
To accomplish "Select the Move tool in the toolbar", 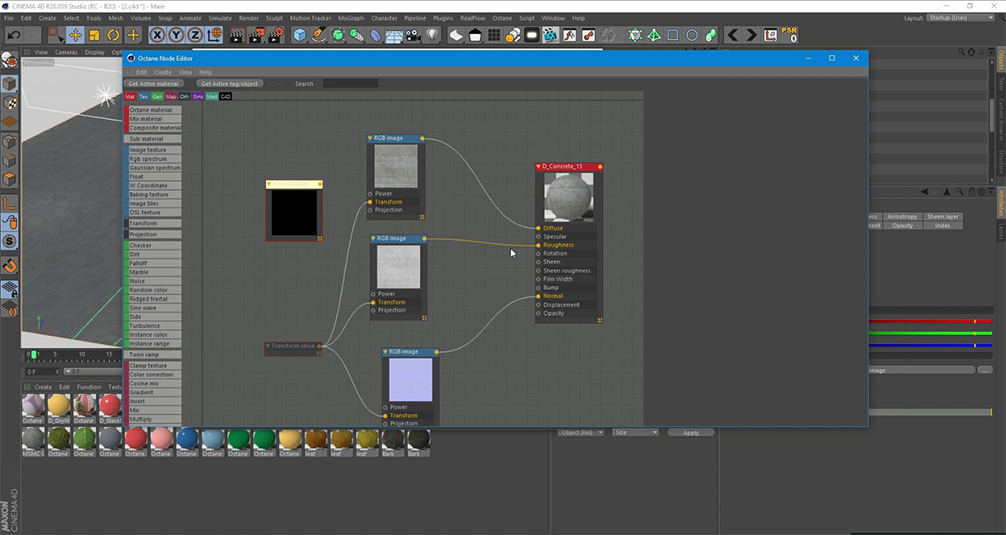I will point(75,35).
